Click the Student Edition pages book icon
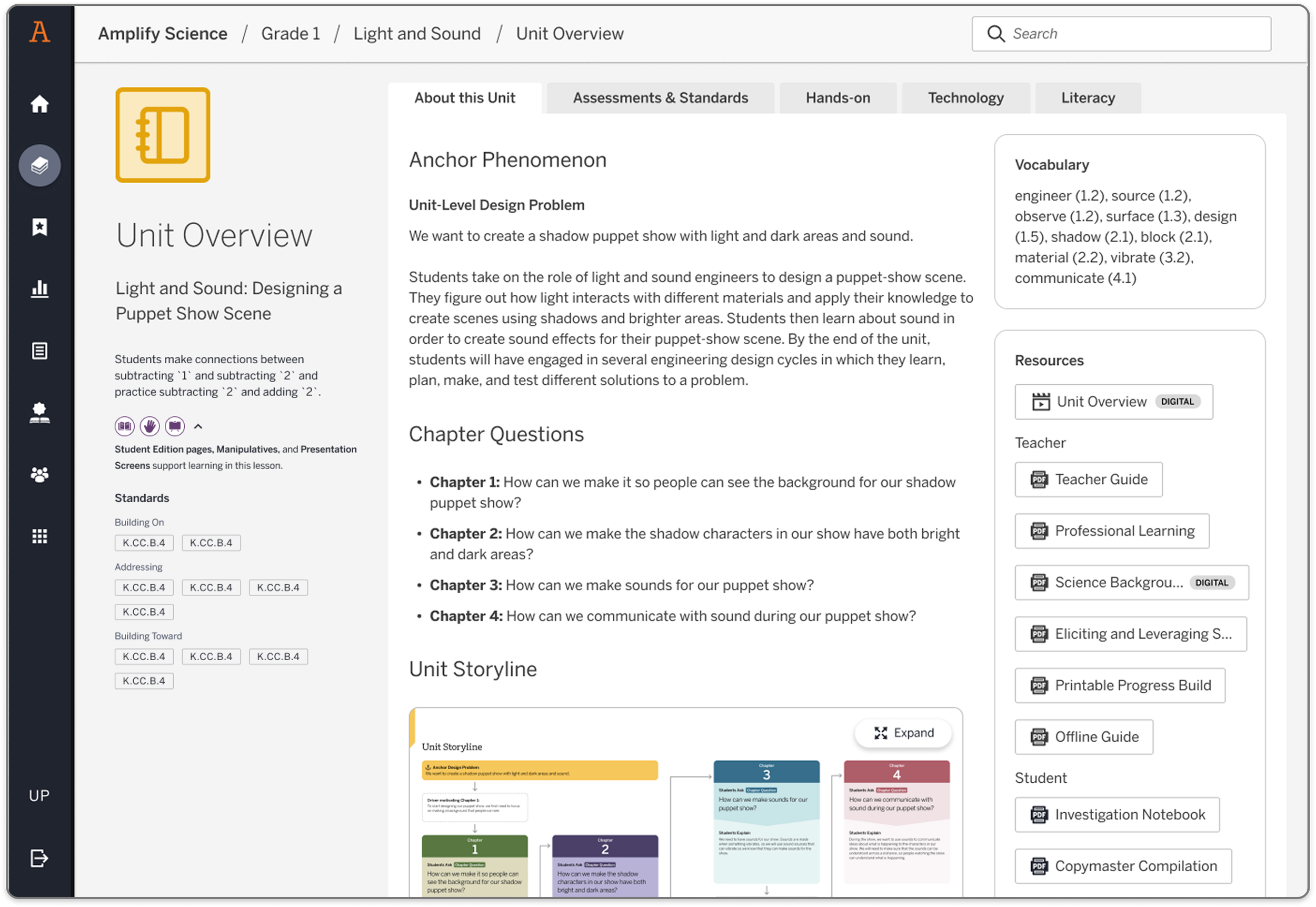The width and height of the screenshot is (1316, 907). 124,426
